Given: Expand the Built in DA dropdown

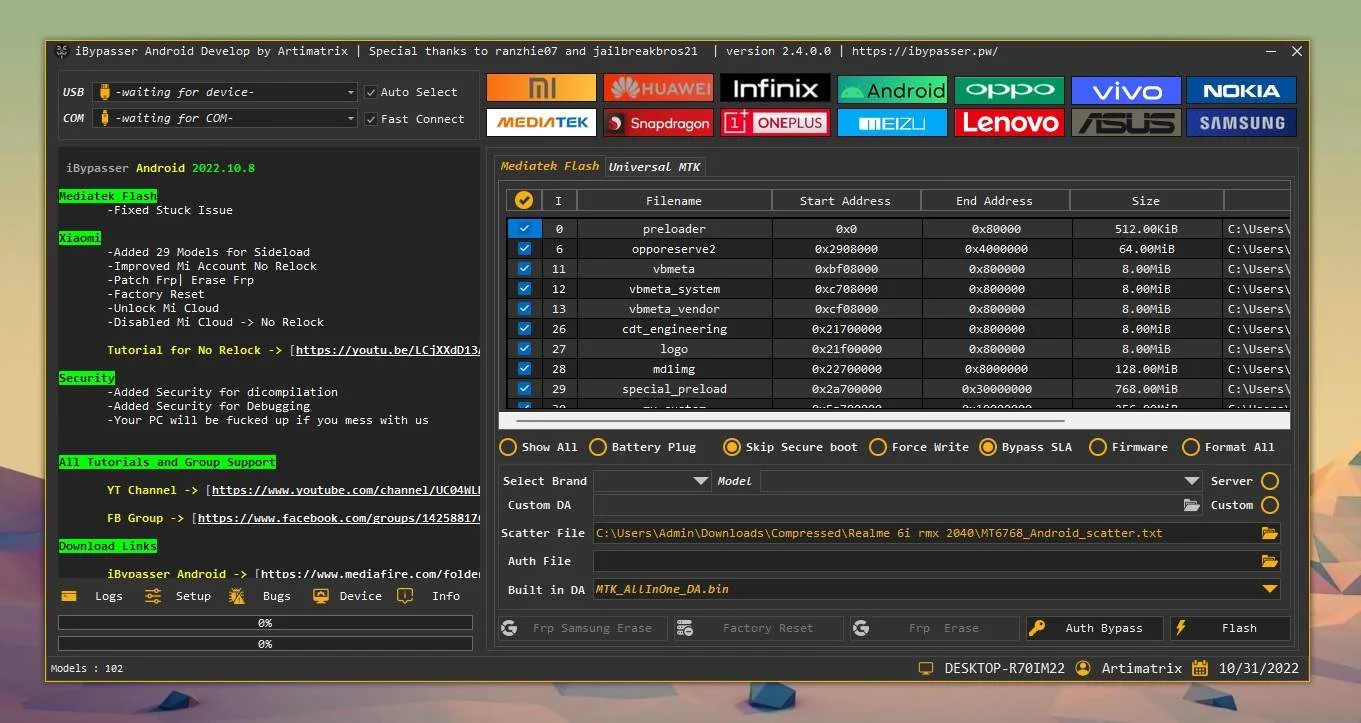Looking at the screenshot, I should click(1270, 589).
